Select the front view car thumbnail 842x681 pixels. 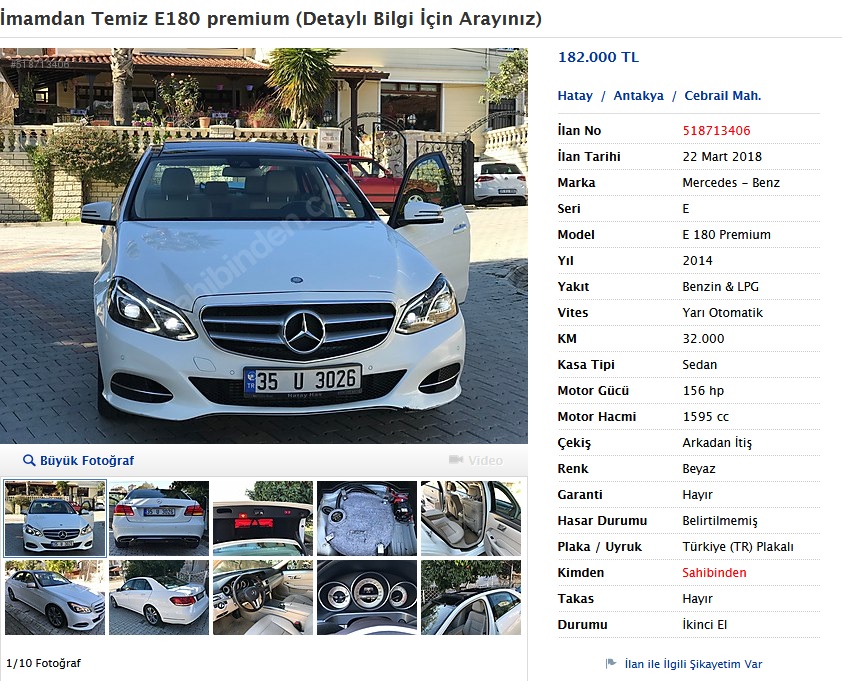pos(55,518)
